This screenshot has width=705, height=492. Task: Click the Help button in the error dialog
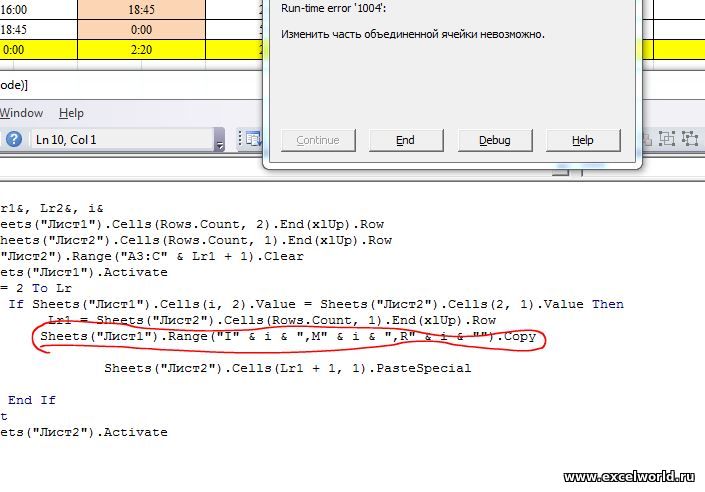(583, 141)
